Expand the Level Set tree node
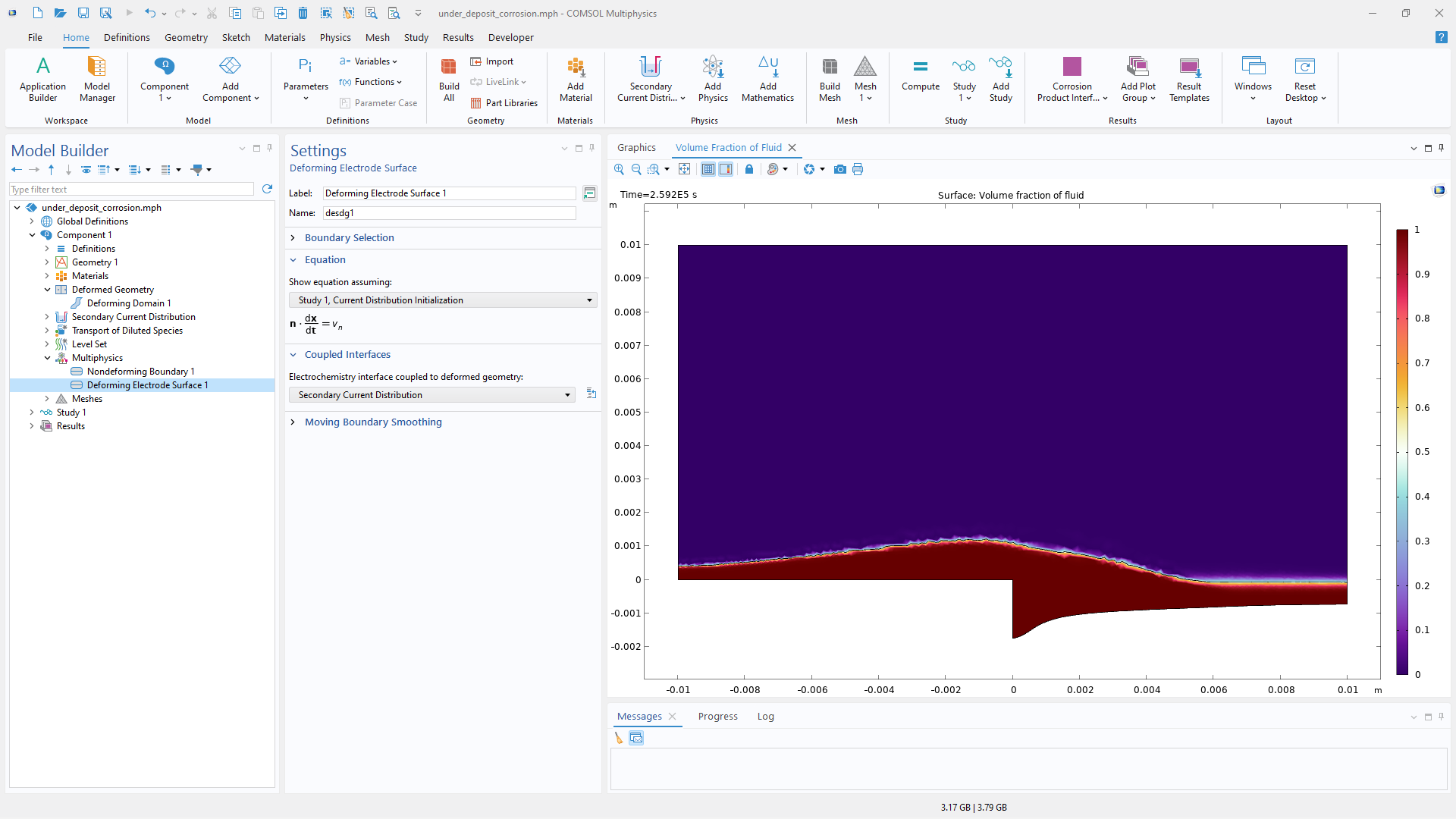The width and height of the screenshot is (1456, 819). (x=47, y=344)
